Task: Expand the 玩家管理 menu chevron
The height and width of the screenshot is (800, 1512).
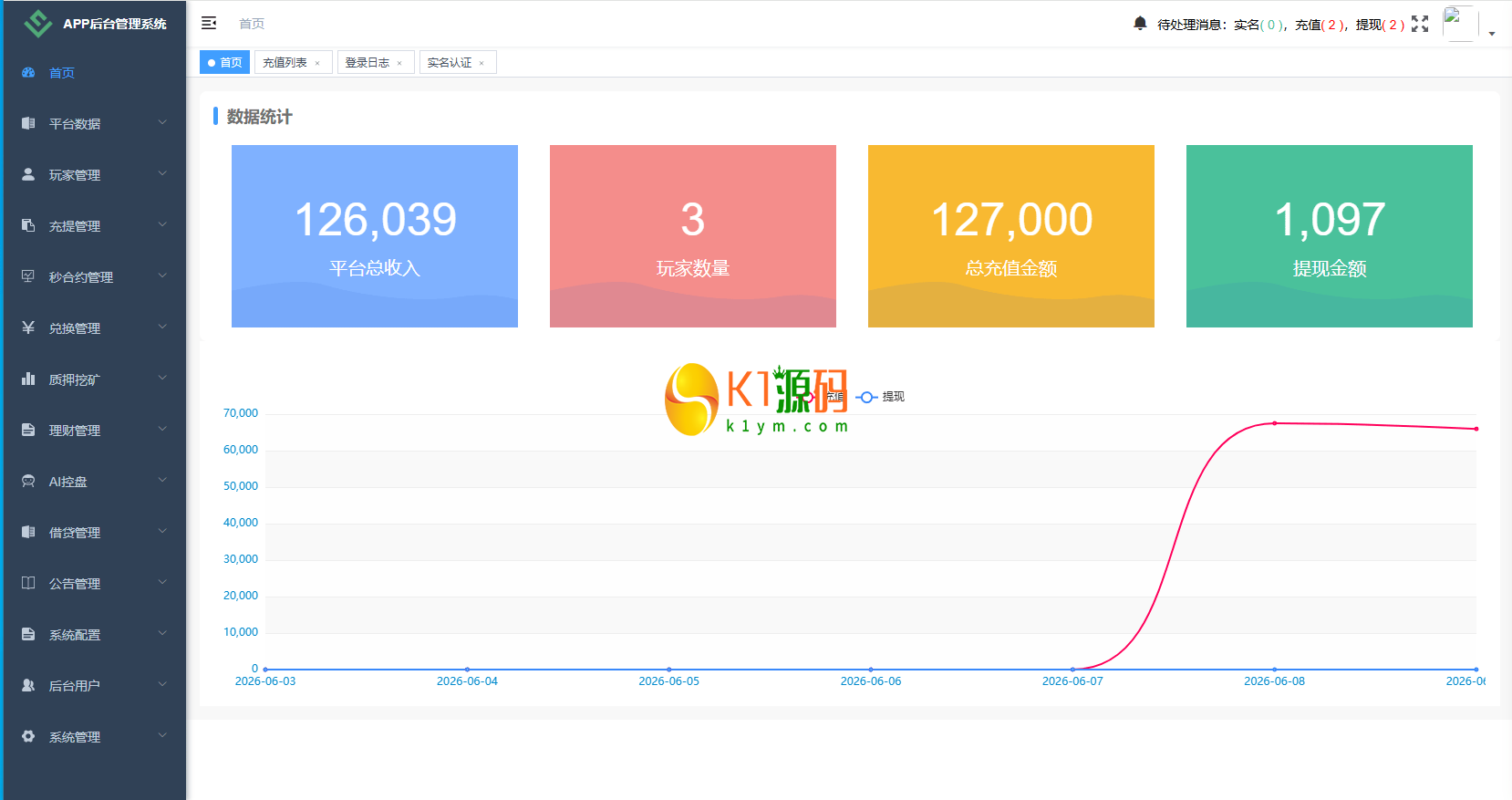Action: tap(162, 173)
